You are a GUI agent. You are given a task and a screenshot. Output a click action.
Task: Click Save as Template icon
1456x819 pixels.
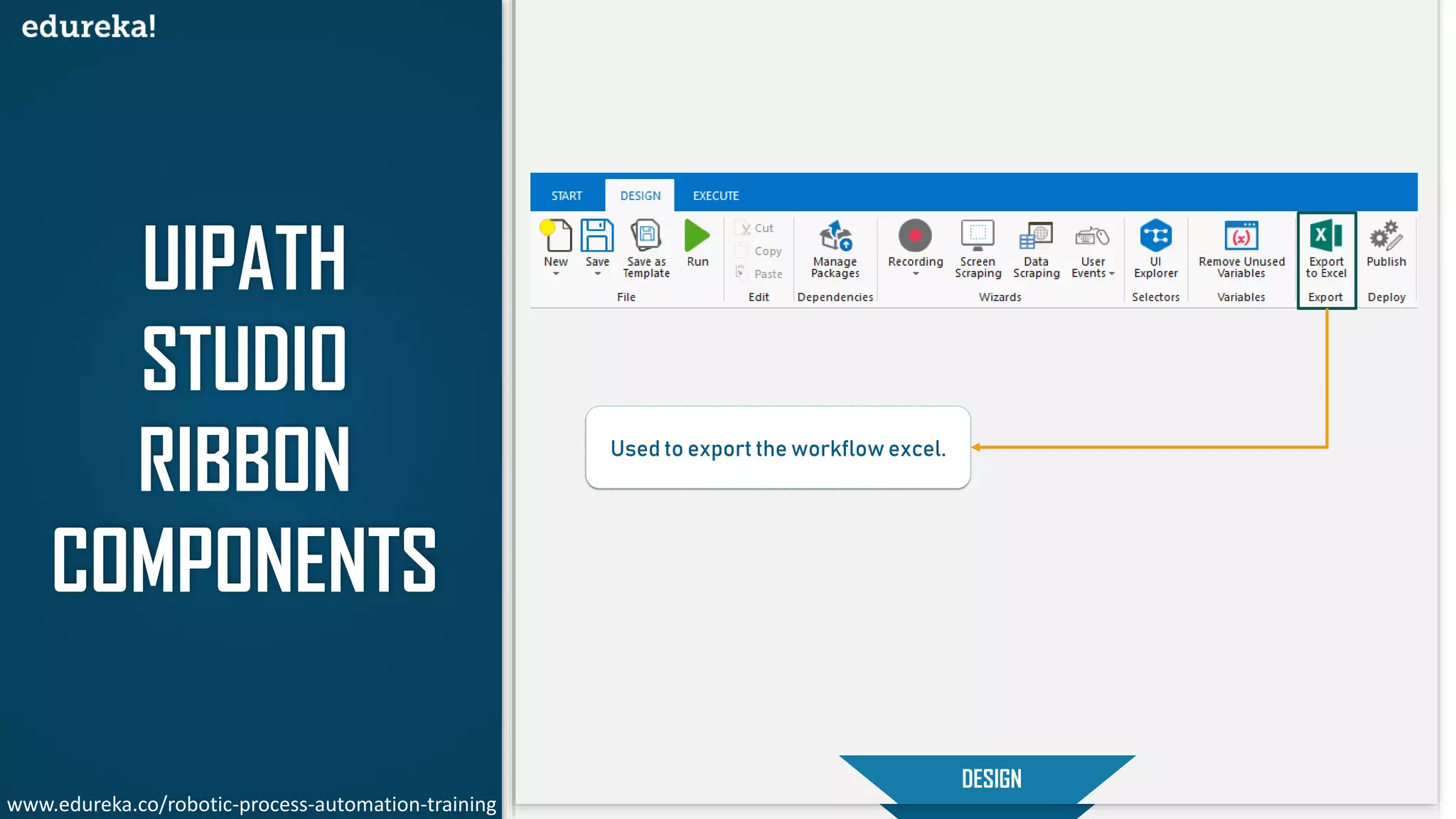coord(646,236)
